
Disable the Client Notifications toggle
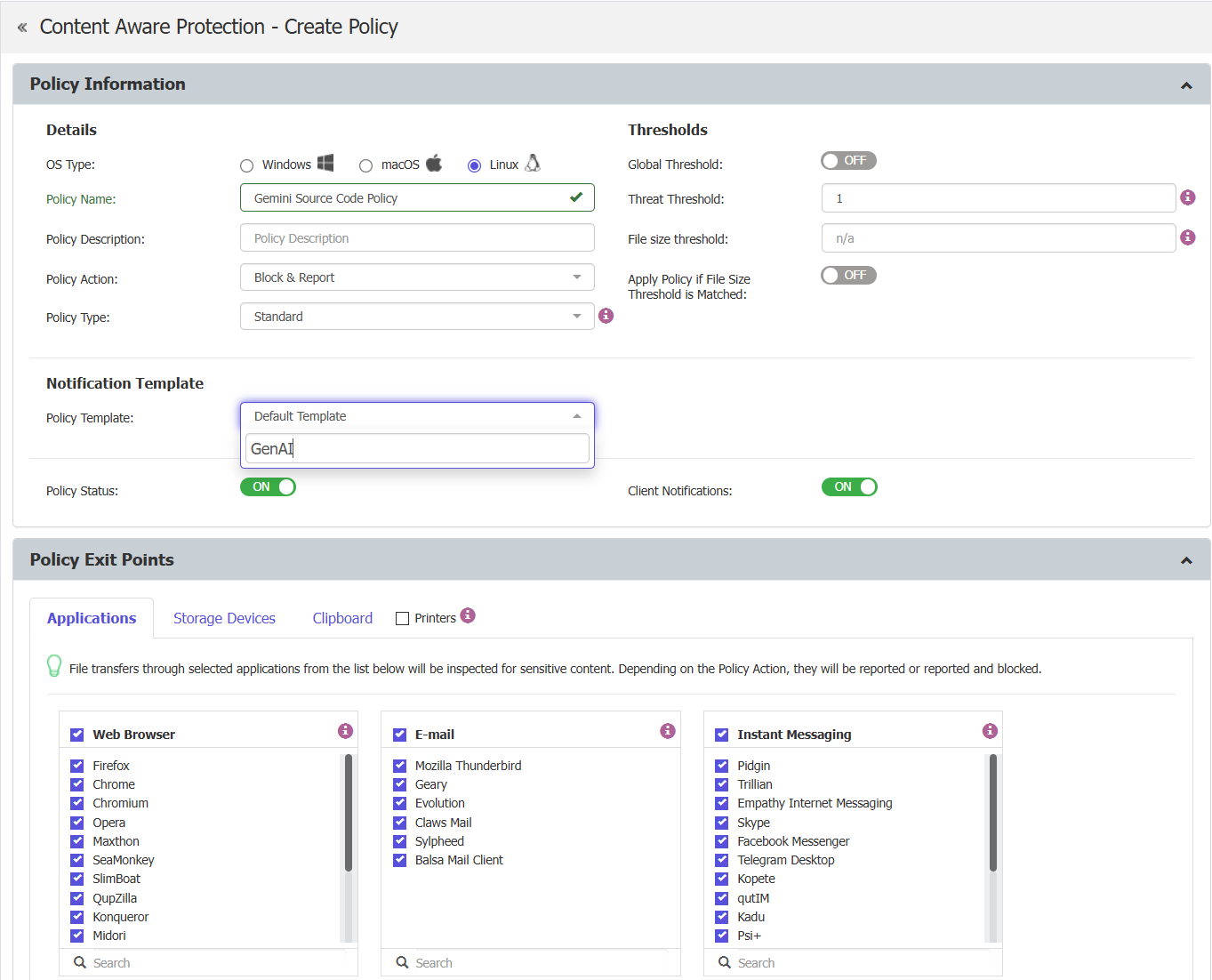click(849, 487)
